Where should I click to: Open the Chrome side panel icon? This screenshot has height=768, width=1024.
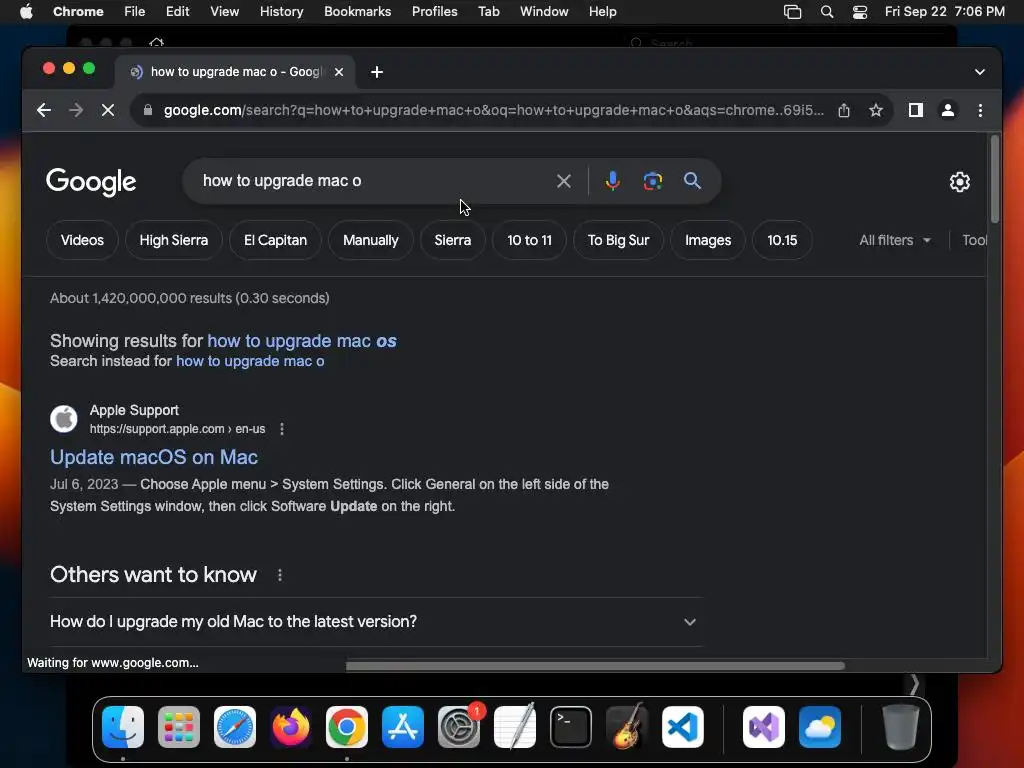[916, 110]
